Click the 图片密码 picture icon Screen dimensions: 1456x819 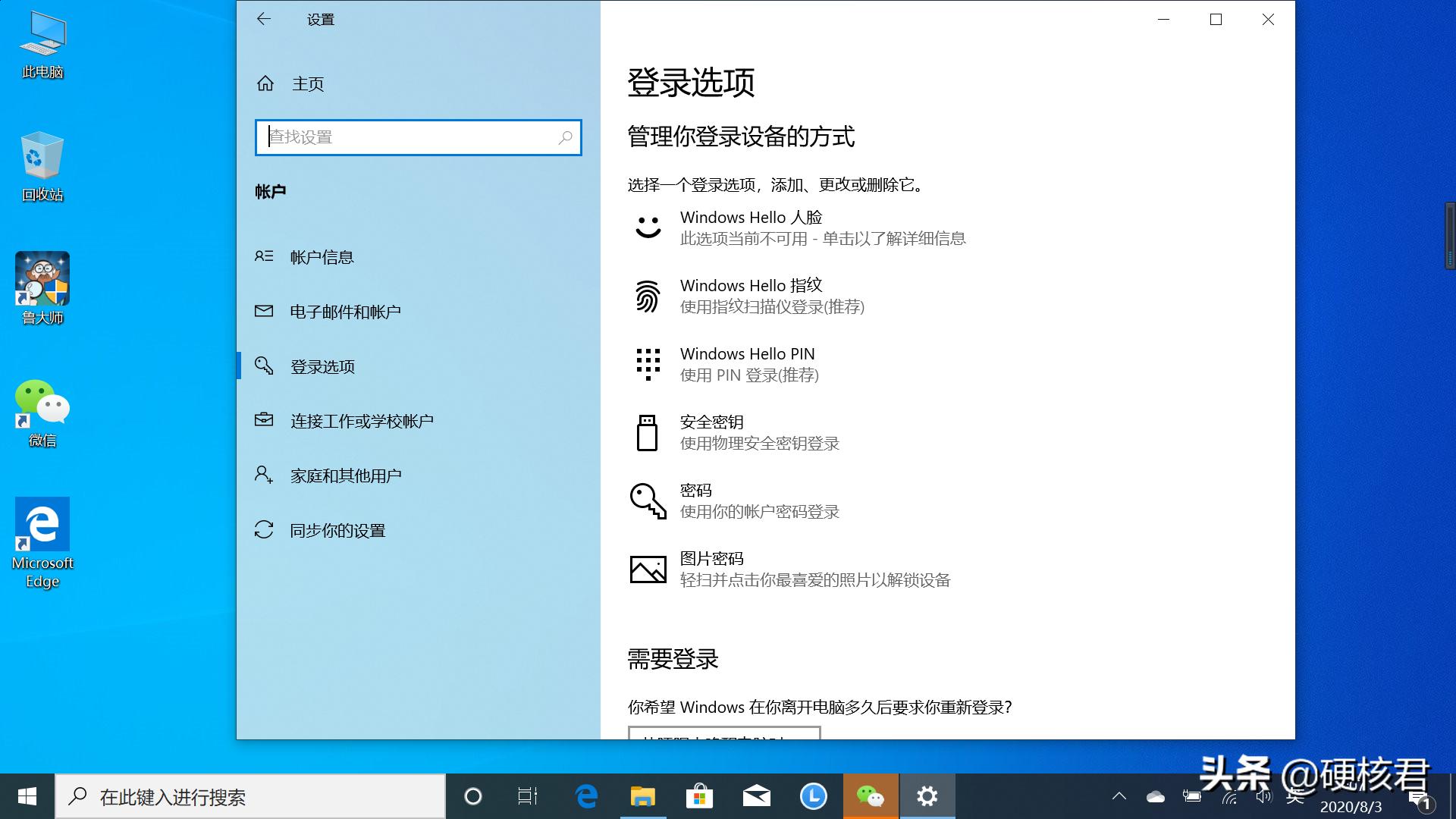click(646, 569)
